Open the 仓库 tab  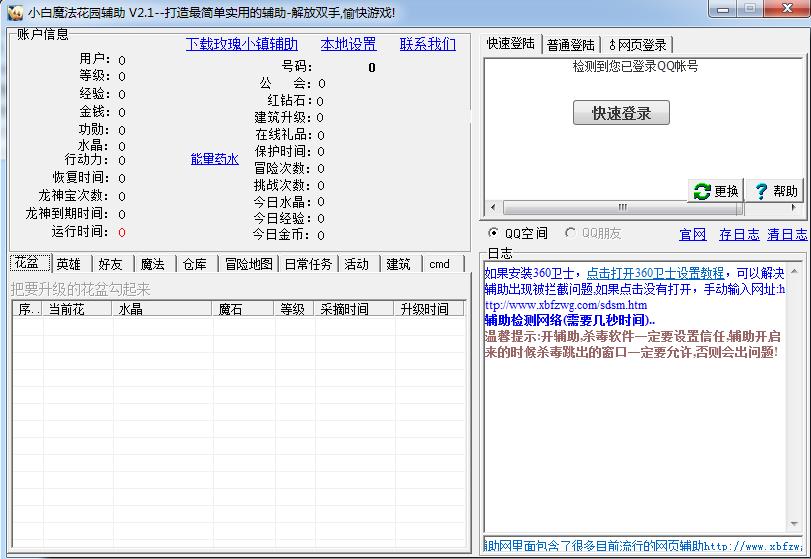click(x=194, y=264)
